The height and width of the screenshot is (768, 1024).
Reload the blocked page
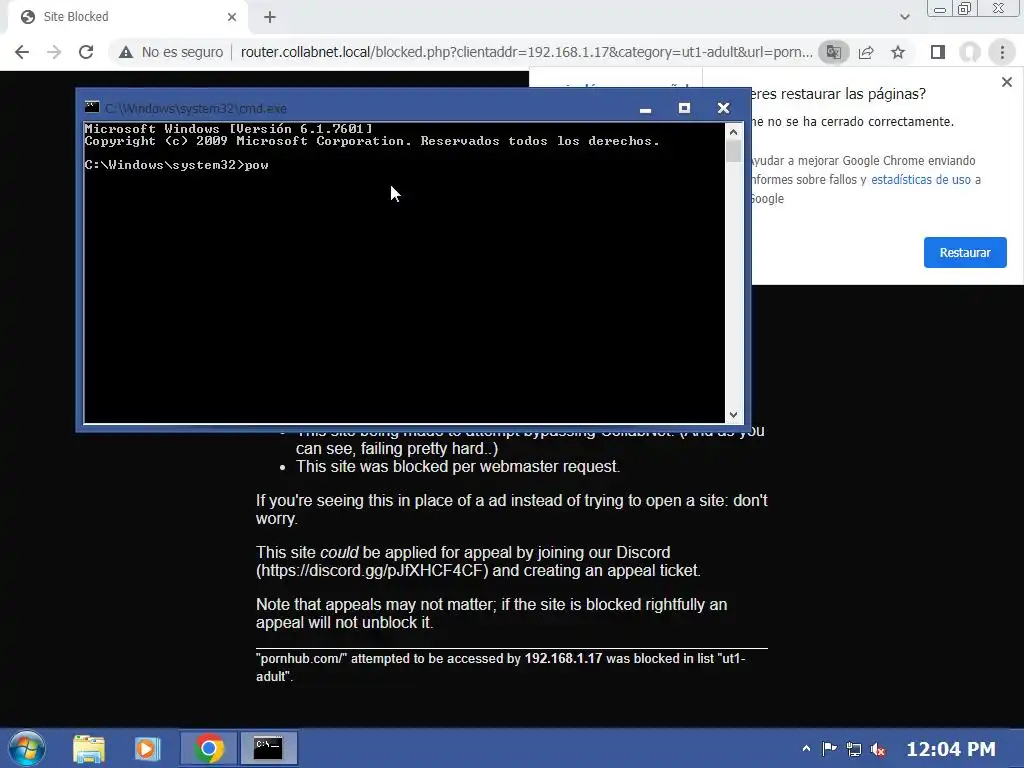coord(86,52)
